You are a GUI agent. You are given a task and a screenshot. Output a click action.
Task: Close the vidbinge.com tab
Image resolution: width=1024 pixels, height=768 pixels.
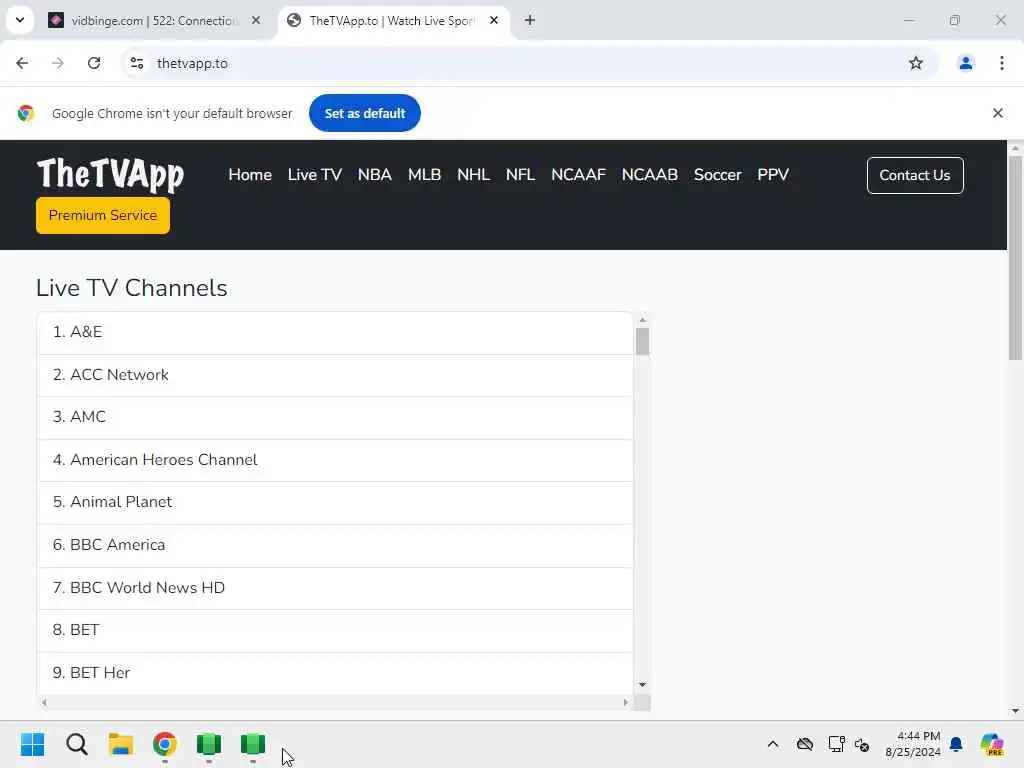[x=256, y=21]
